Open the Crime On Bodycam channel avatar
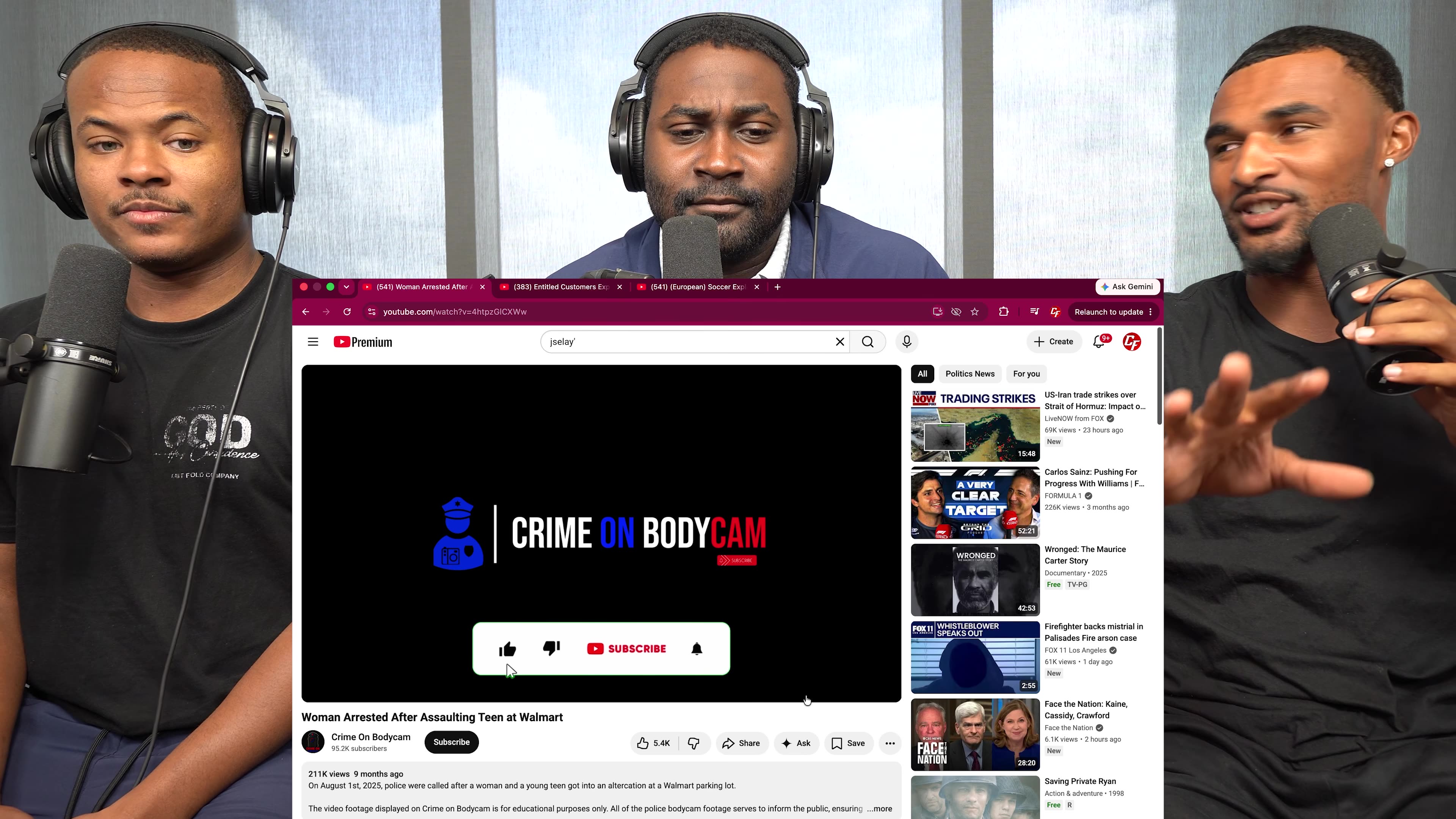 (313, 742)
